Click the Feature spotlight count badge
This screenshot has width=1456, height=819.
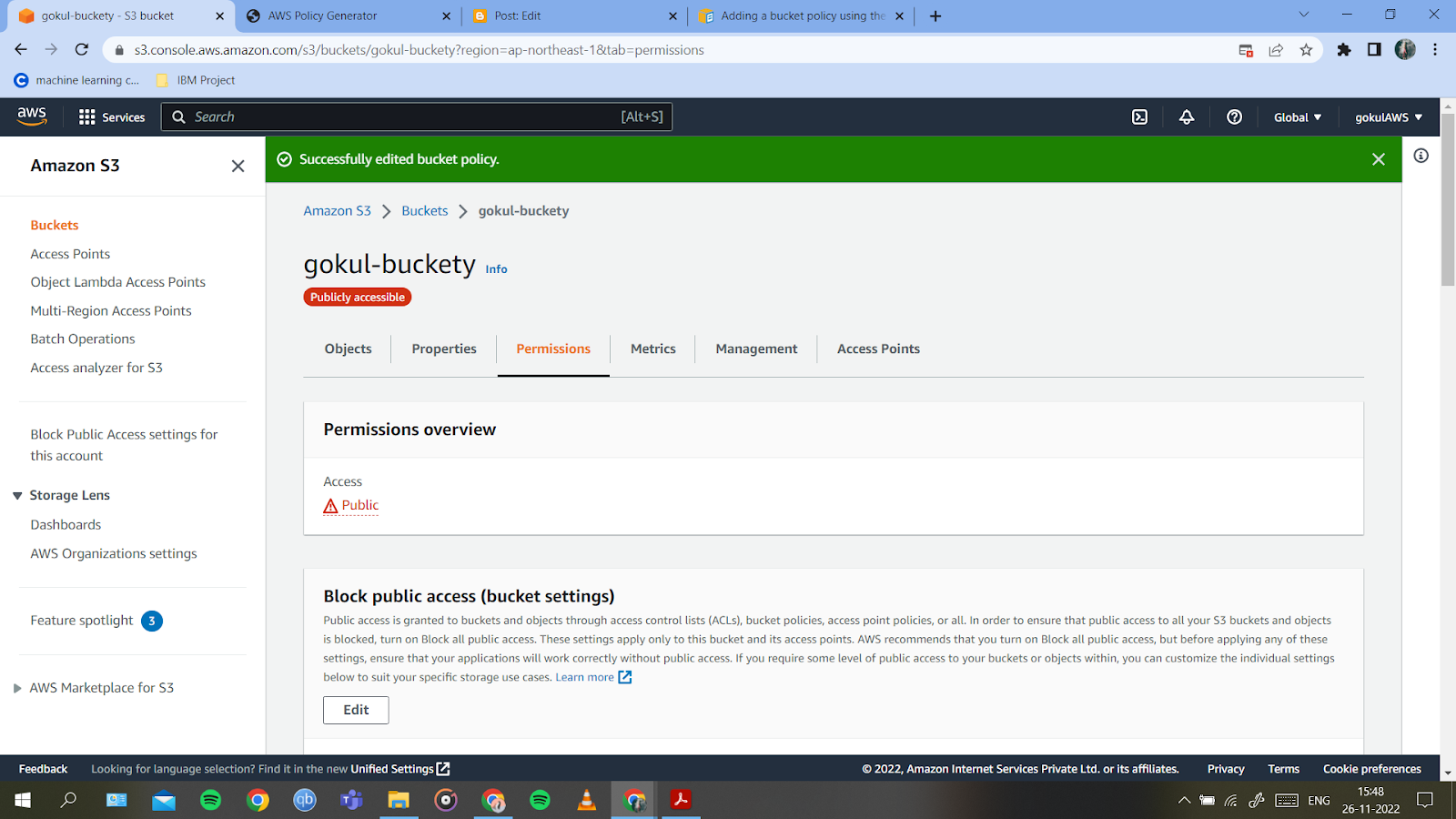click(x=152, y=621)
